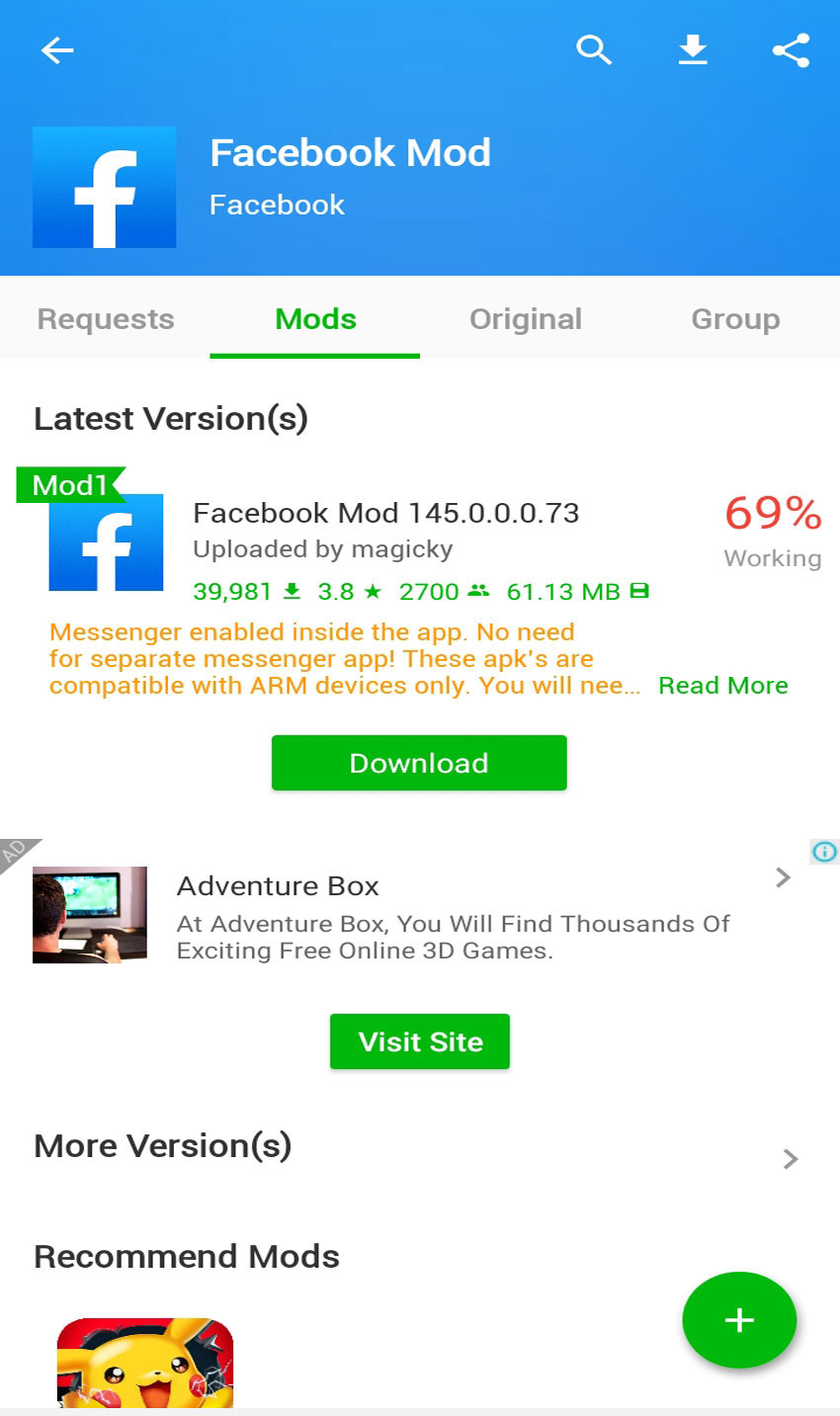This screenshot has width=840, height=1416.
Task: Tap the Mod1 Facebook app icon
Action: tap(106, 542)
